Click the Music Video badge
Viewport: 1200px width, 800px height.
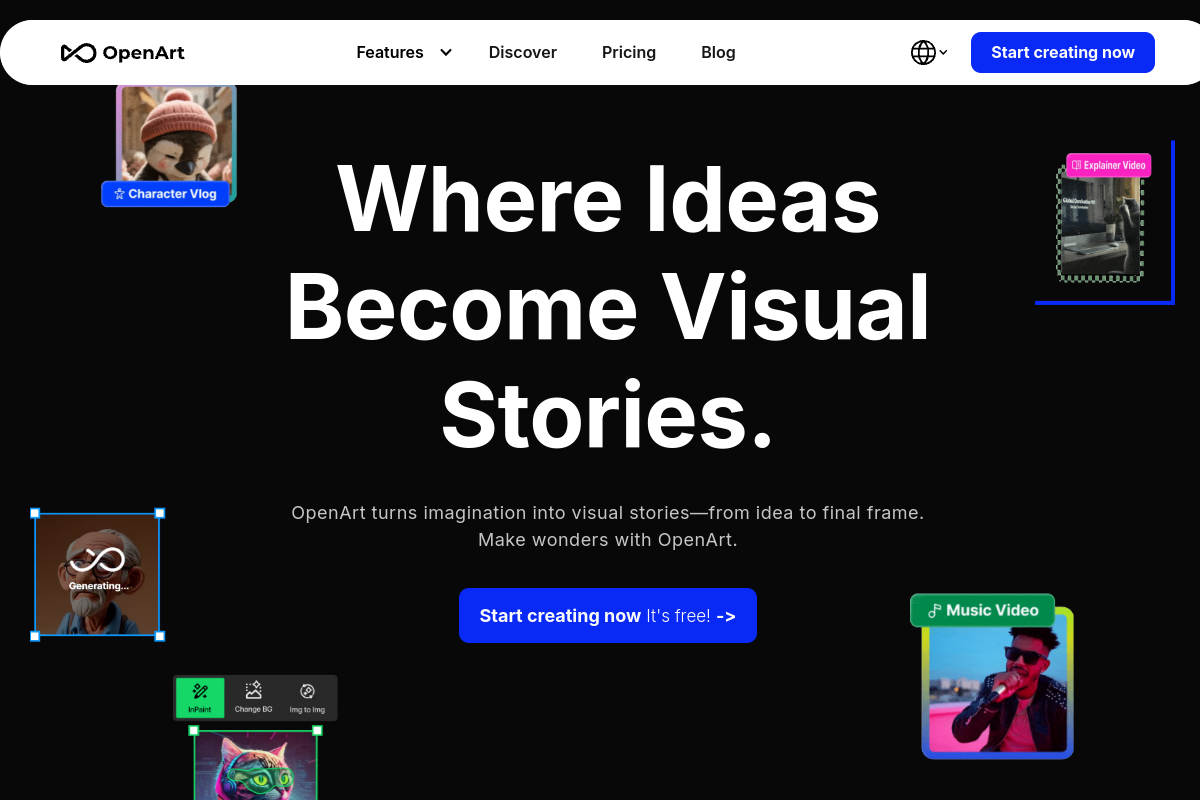click(982, 610)
